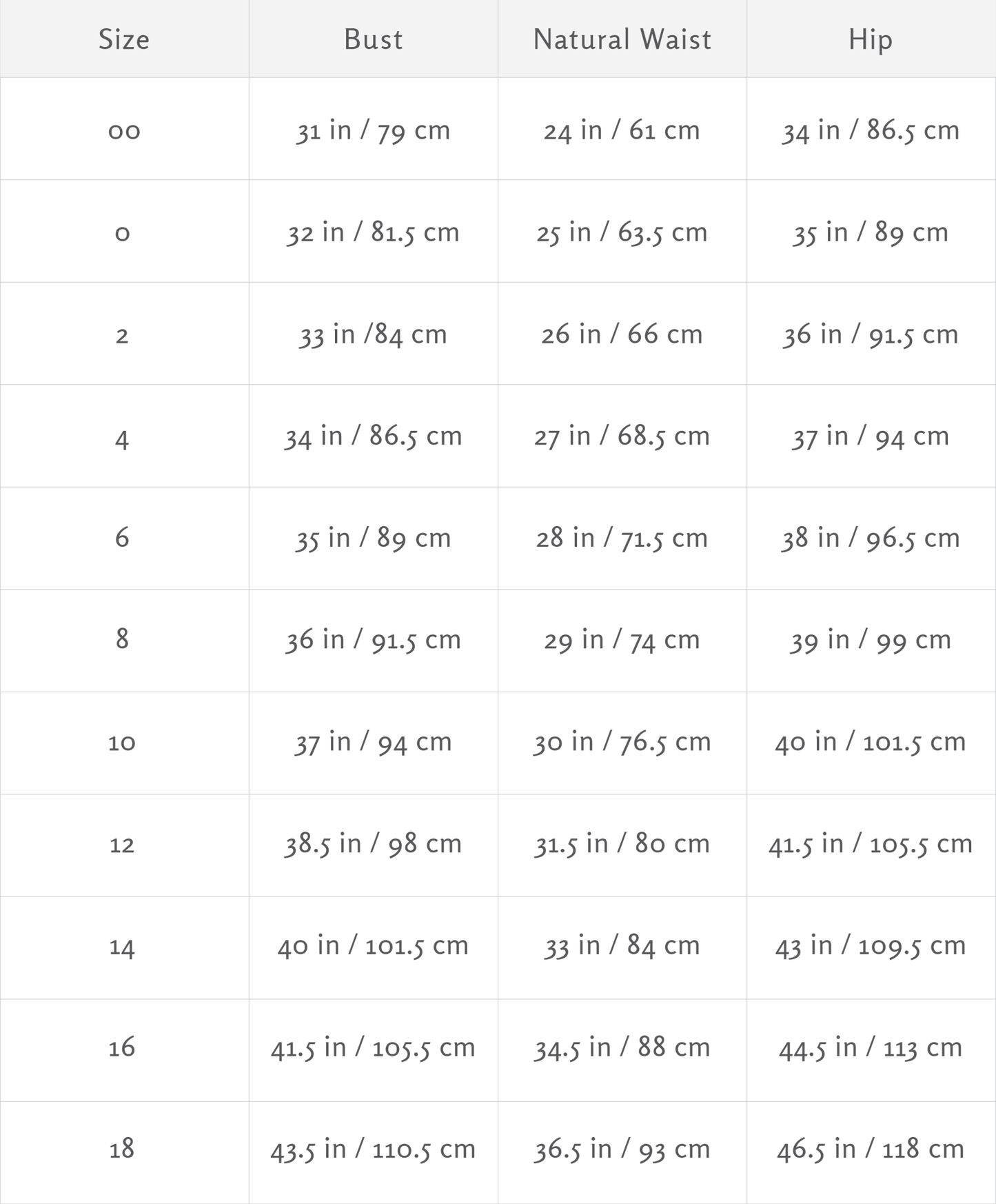996x1204 pixels.
Task: Click the Hip column header
Action: [871, 39]
